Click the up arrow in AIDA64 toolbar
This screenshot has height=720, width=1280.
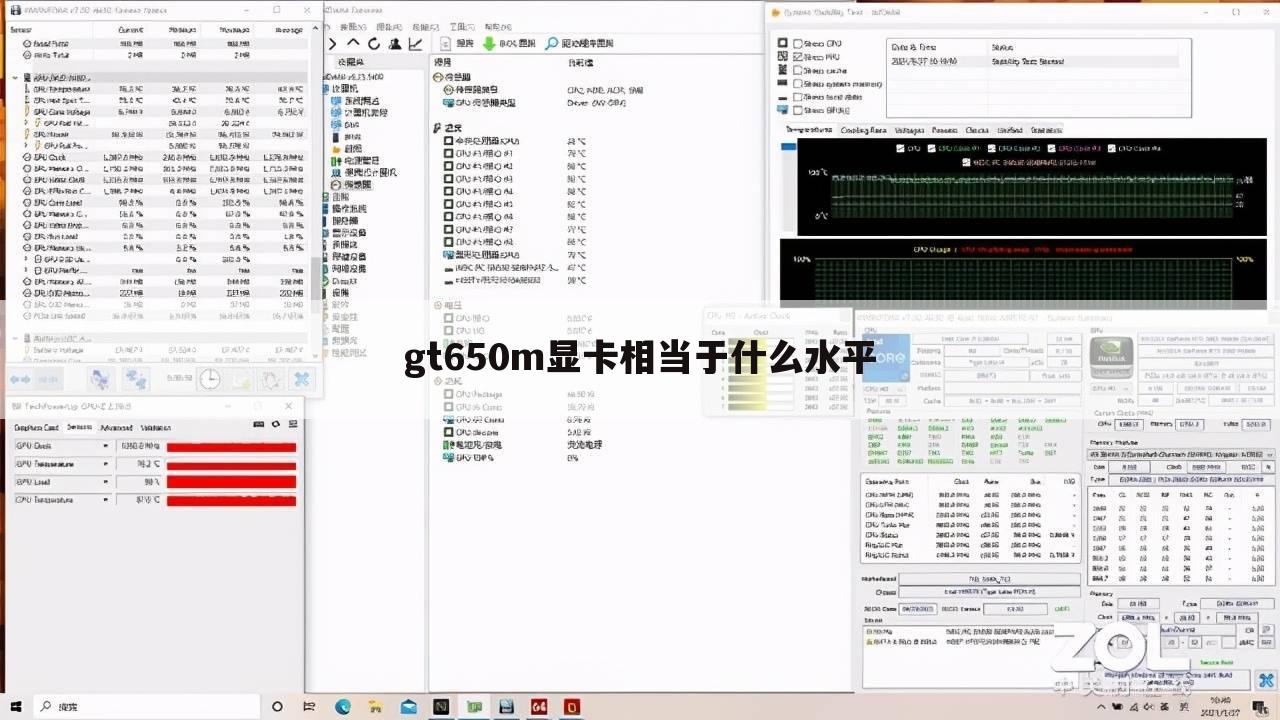(353, 44)
